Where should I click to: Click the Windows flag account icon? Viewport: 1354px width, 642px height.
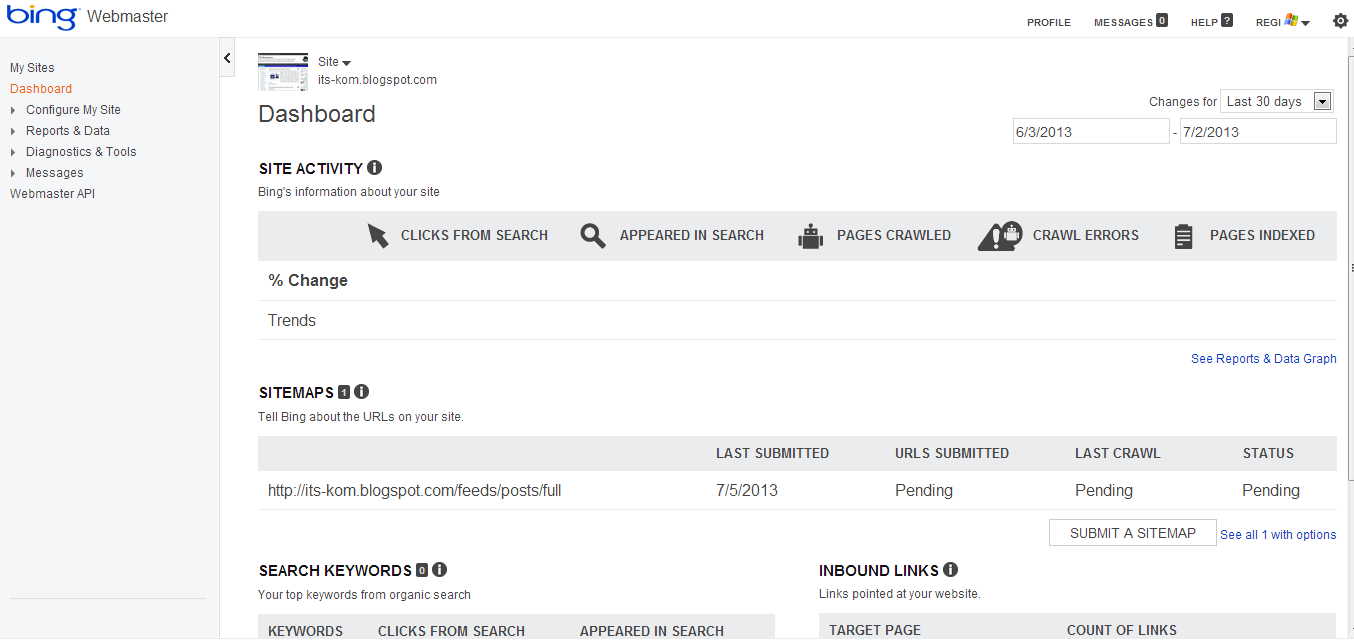pos(1291,21)
